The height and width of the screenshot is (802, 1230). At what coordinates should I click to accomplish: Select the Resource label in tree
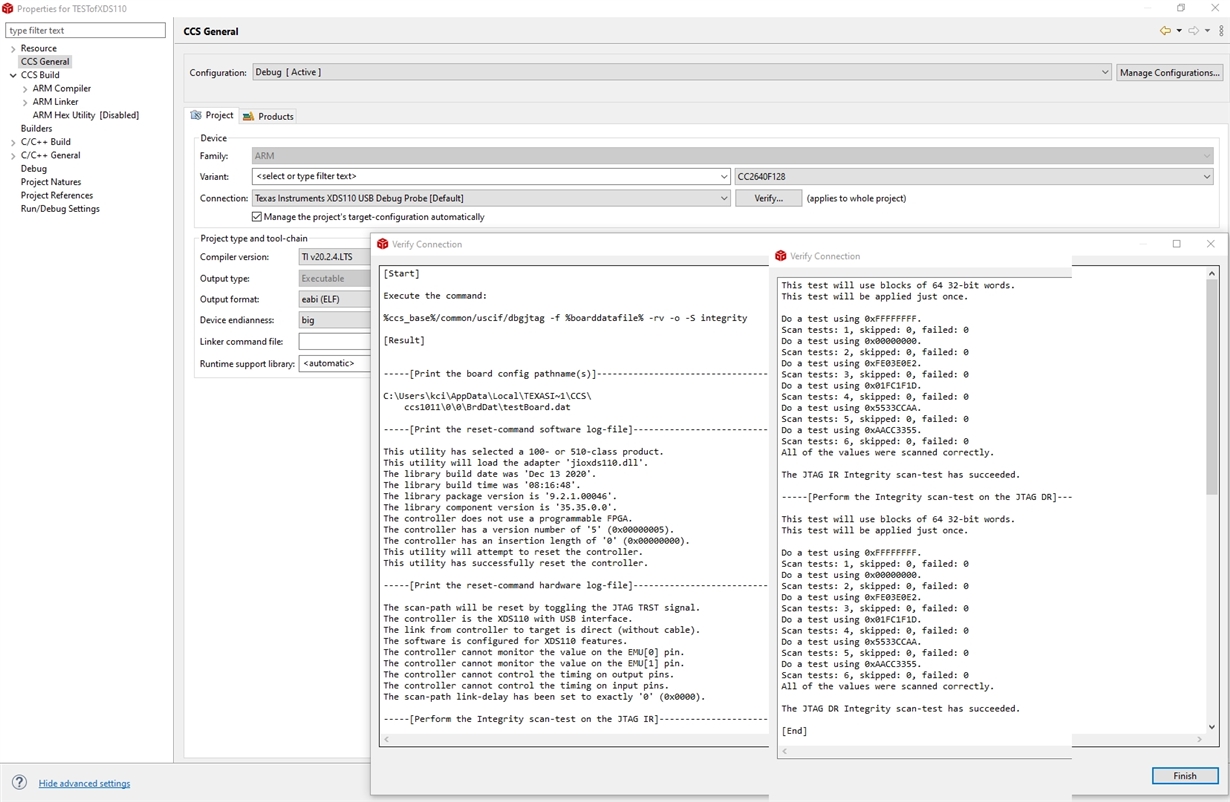(39, 48)
